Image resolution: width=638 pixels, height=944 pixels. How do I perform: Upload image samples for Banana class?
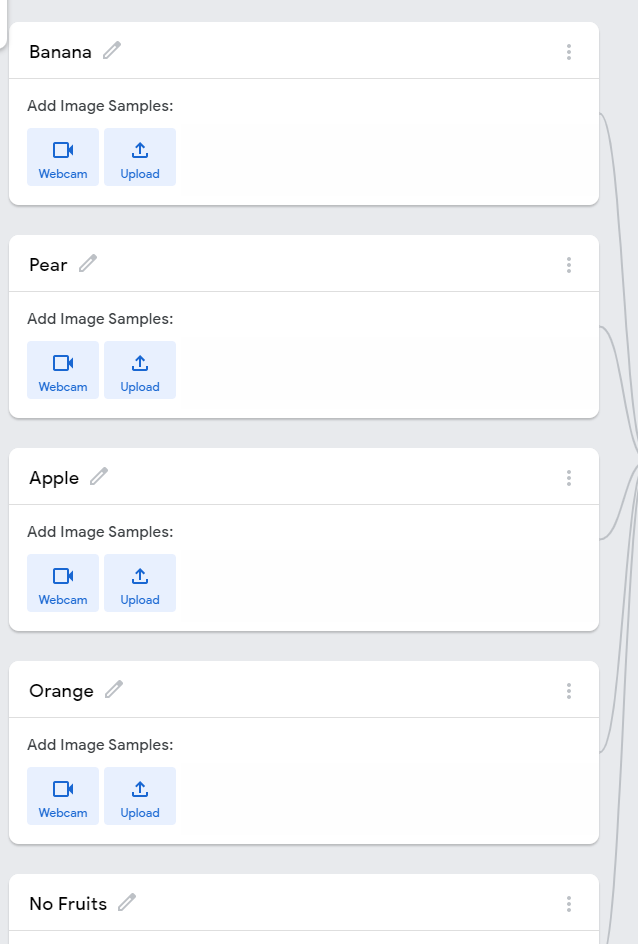tap(140, 157)
